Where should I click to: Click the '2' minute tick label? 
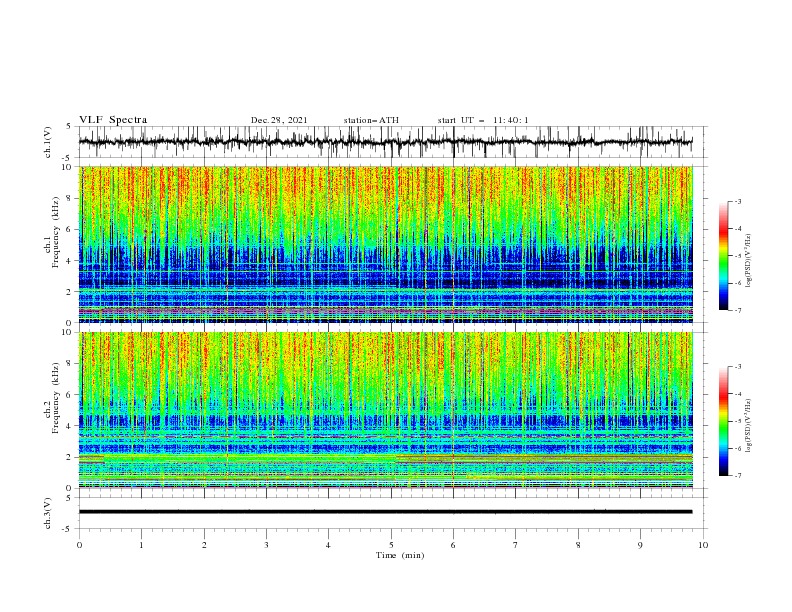tap(204, 545)
